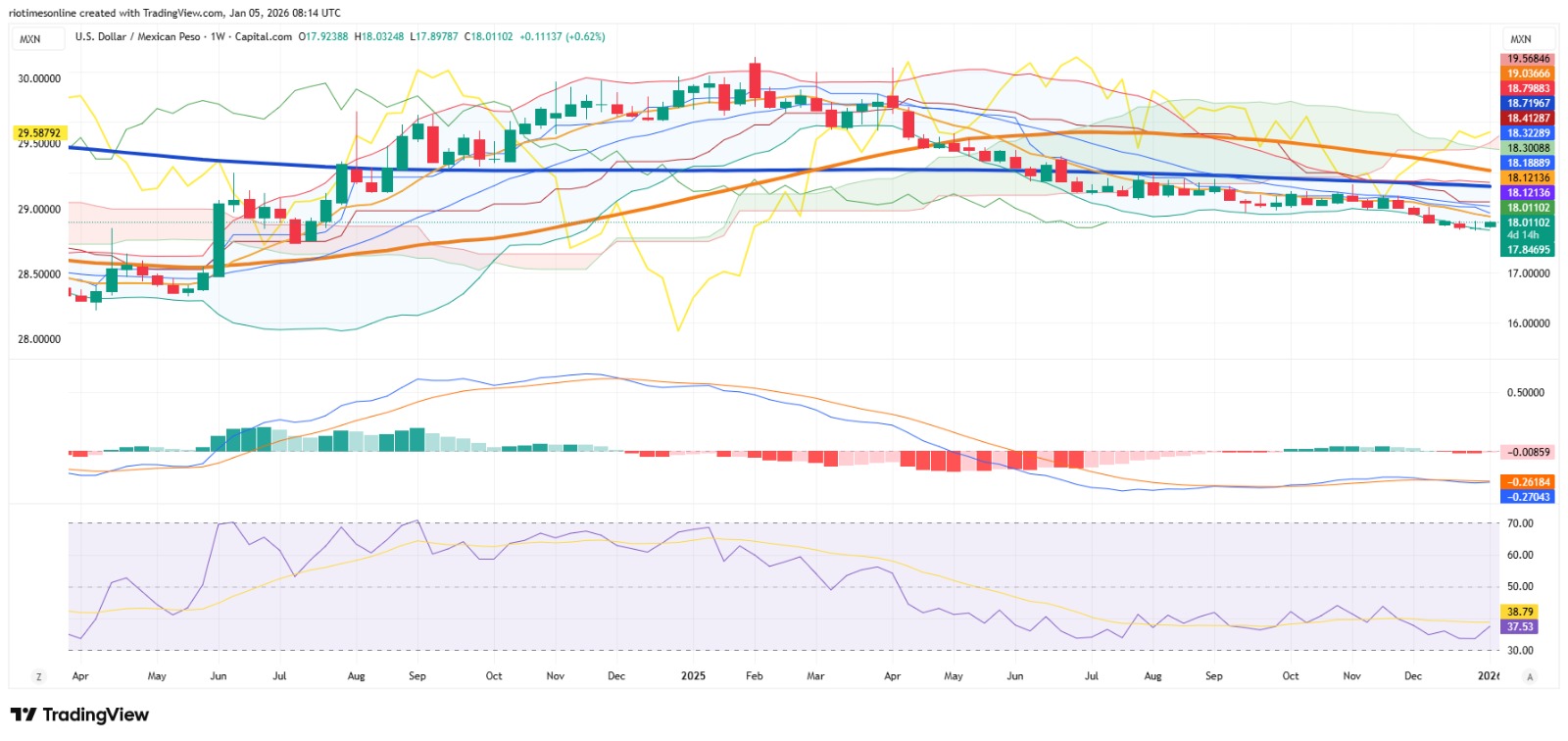Toggle the -0.26184 MACD signal value label
1568x741 pixels.
coord(1528,482)
